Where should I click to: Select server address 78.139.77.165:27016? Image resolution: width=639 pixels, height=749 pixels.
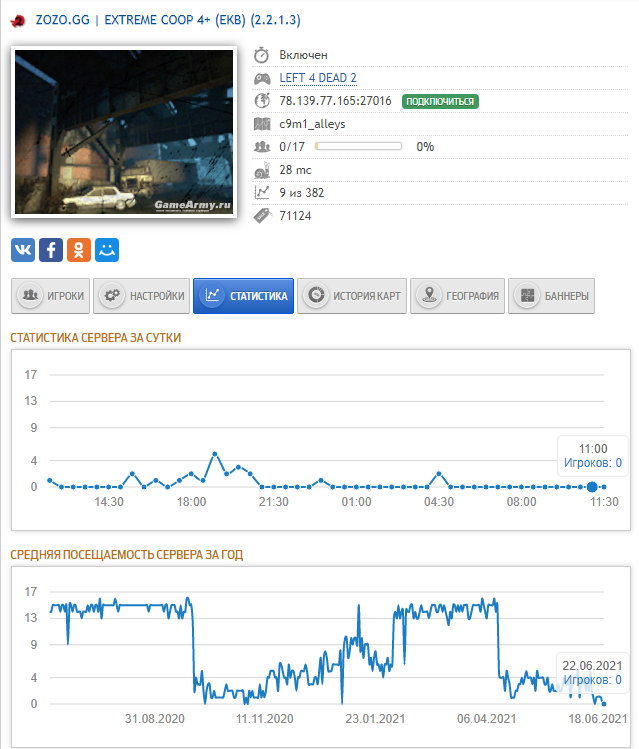tap(335, 101)
